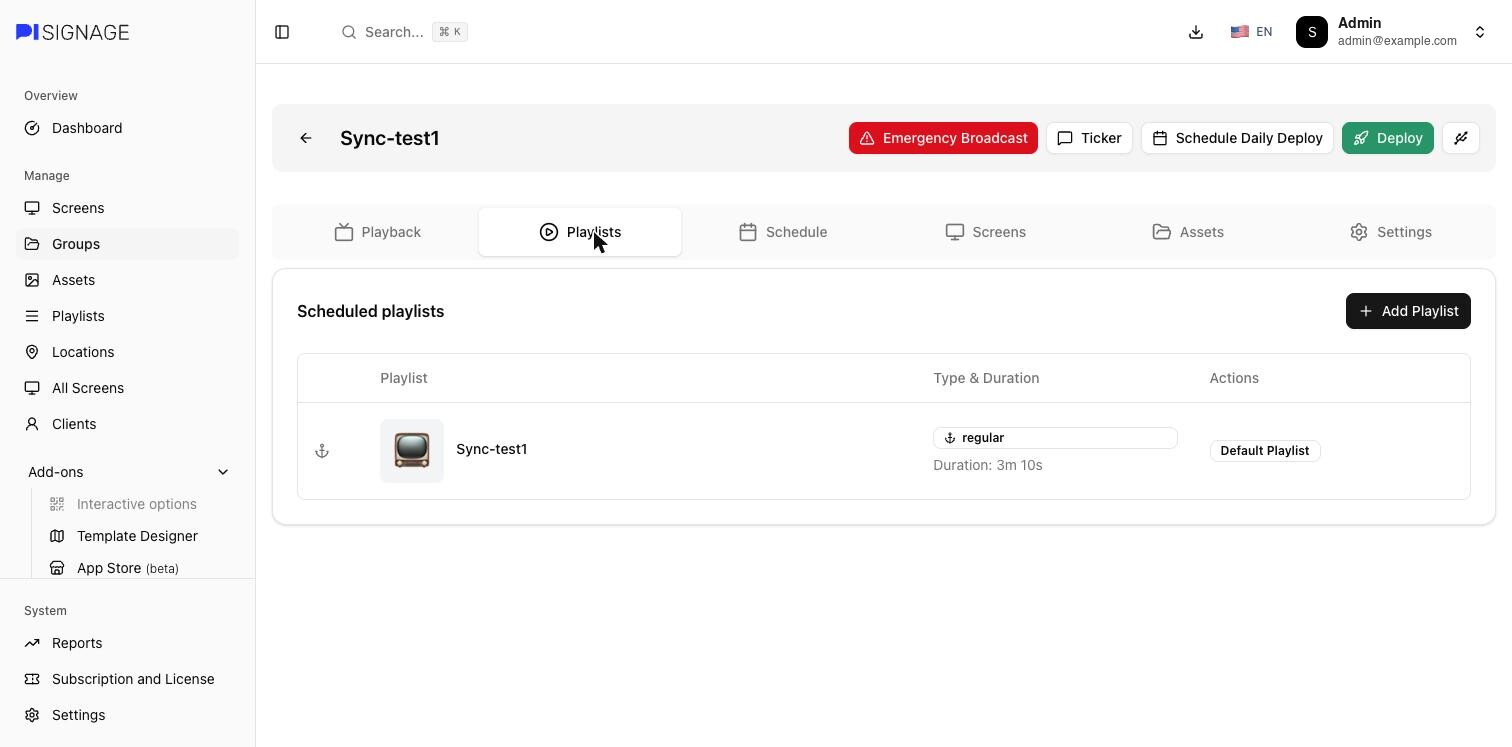
Task: Click the green Deploy button
Action: coord(1388,138)
